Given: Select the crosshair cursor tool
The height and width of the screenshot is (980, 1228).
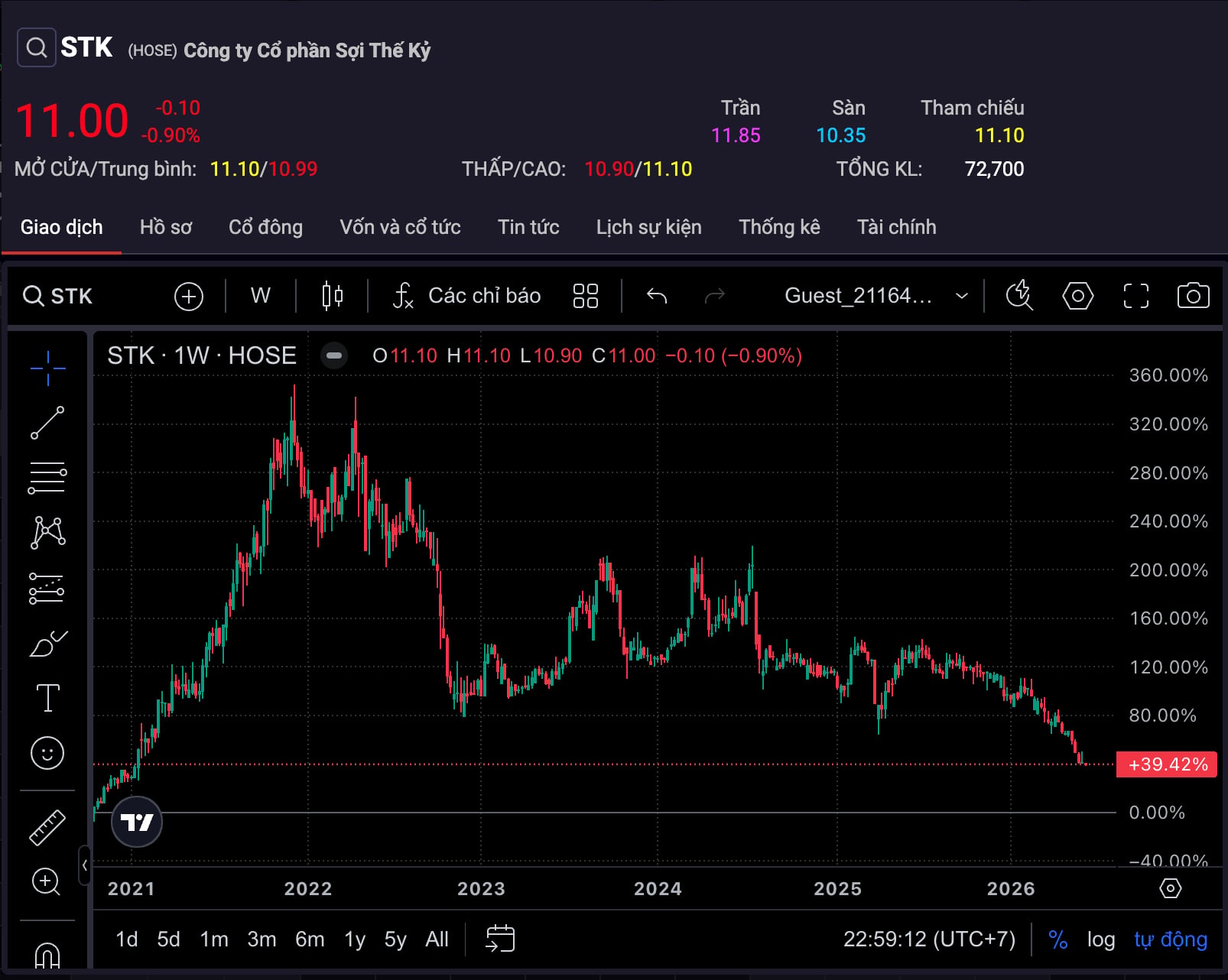Looking at the screenshot, I should click(47, 368).
